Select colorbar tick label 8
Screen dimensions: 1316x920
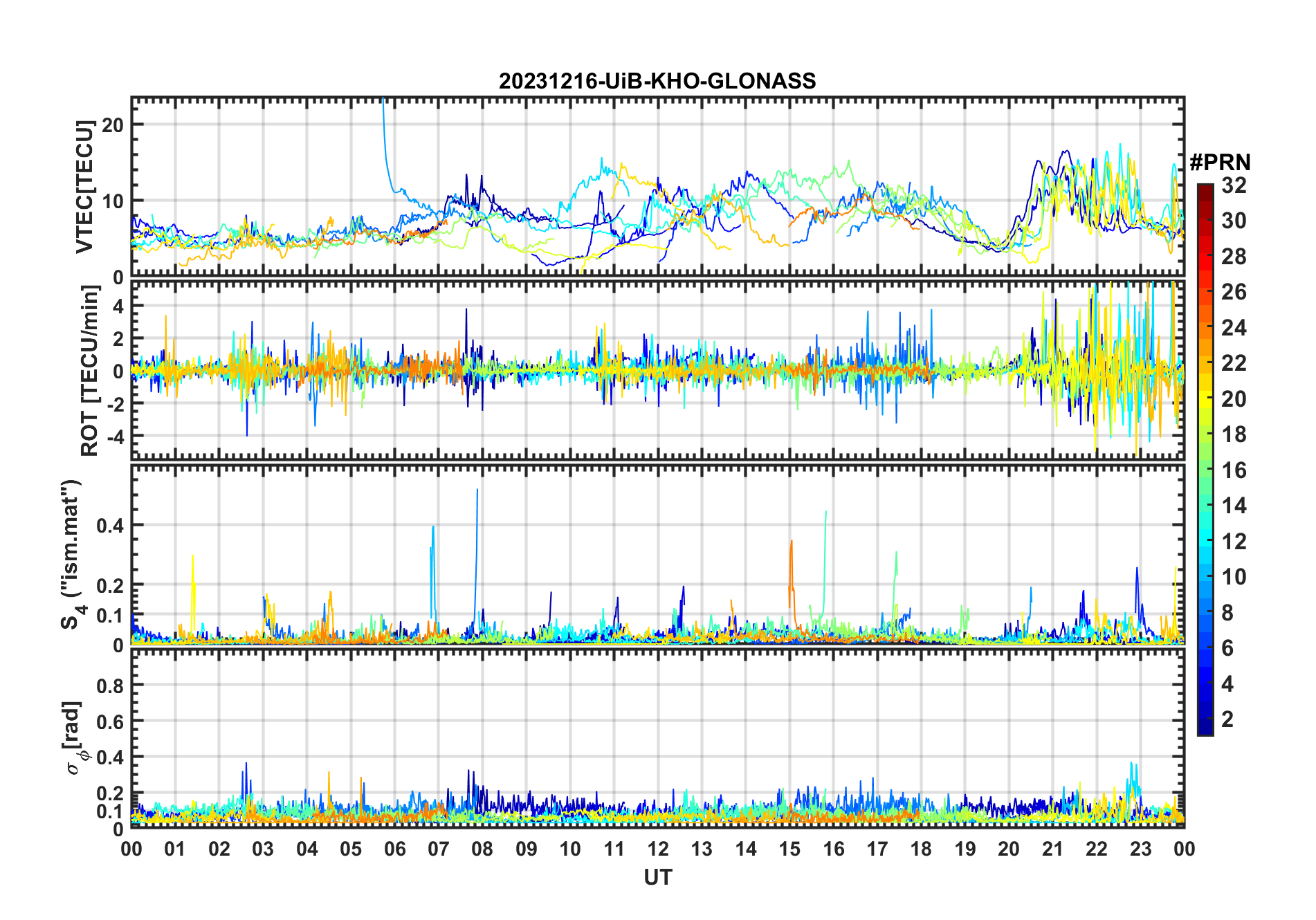(x=1227, y=612)
